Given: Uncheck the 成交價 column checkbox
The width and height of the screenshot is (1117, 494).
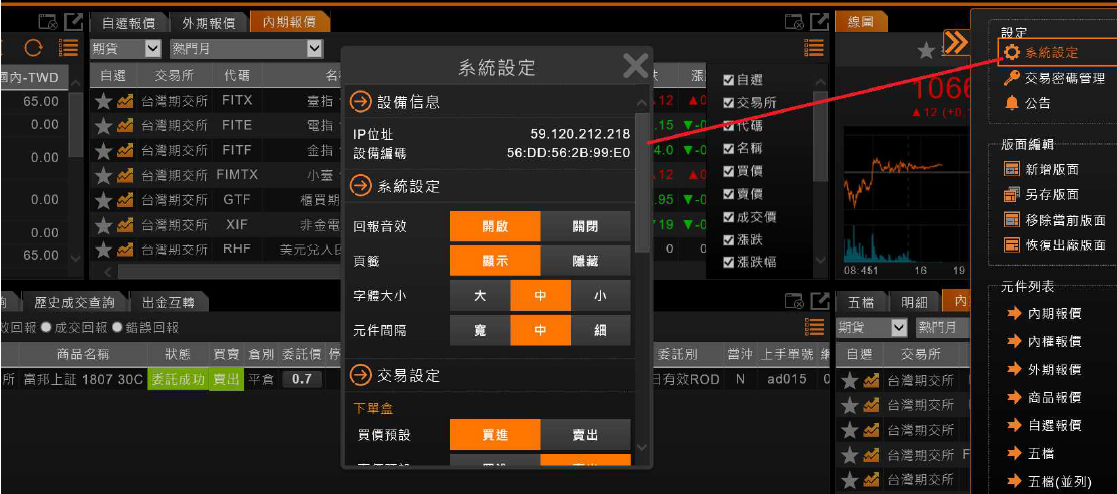Looking at the screenshot, I should [729, 217].
